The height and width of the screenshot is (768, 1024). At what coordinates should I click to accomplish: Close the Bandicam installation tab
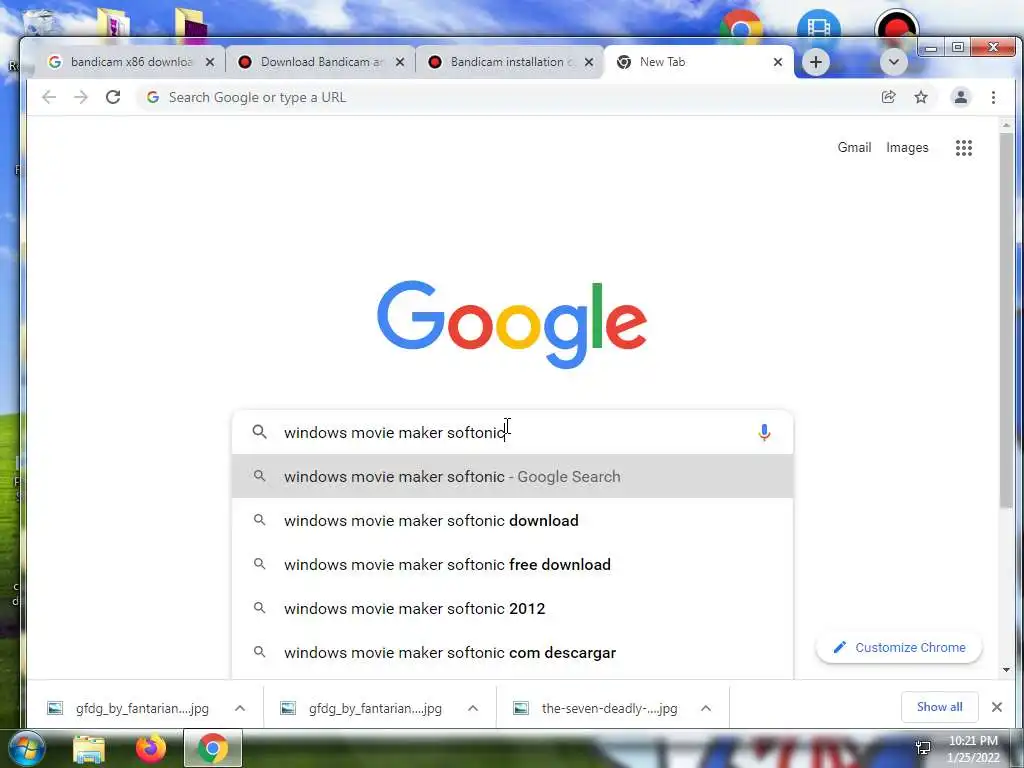tap(589, 62)
